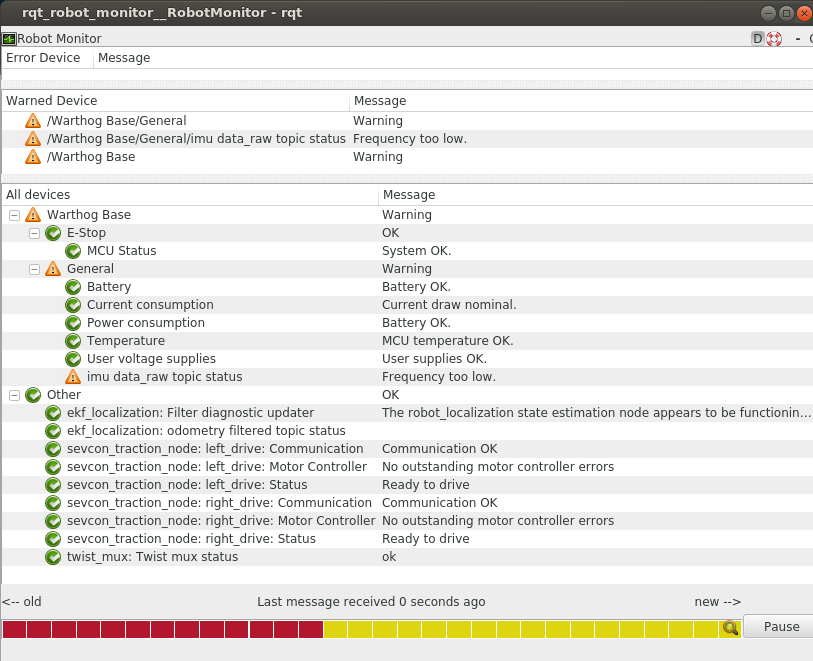Open the help lifebuoy icon

(x=774, y=39)
